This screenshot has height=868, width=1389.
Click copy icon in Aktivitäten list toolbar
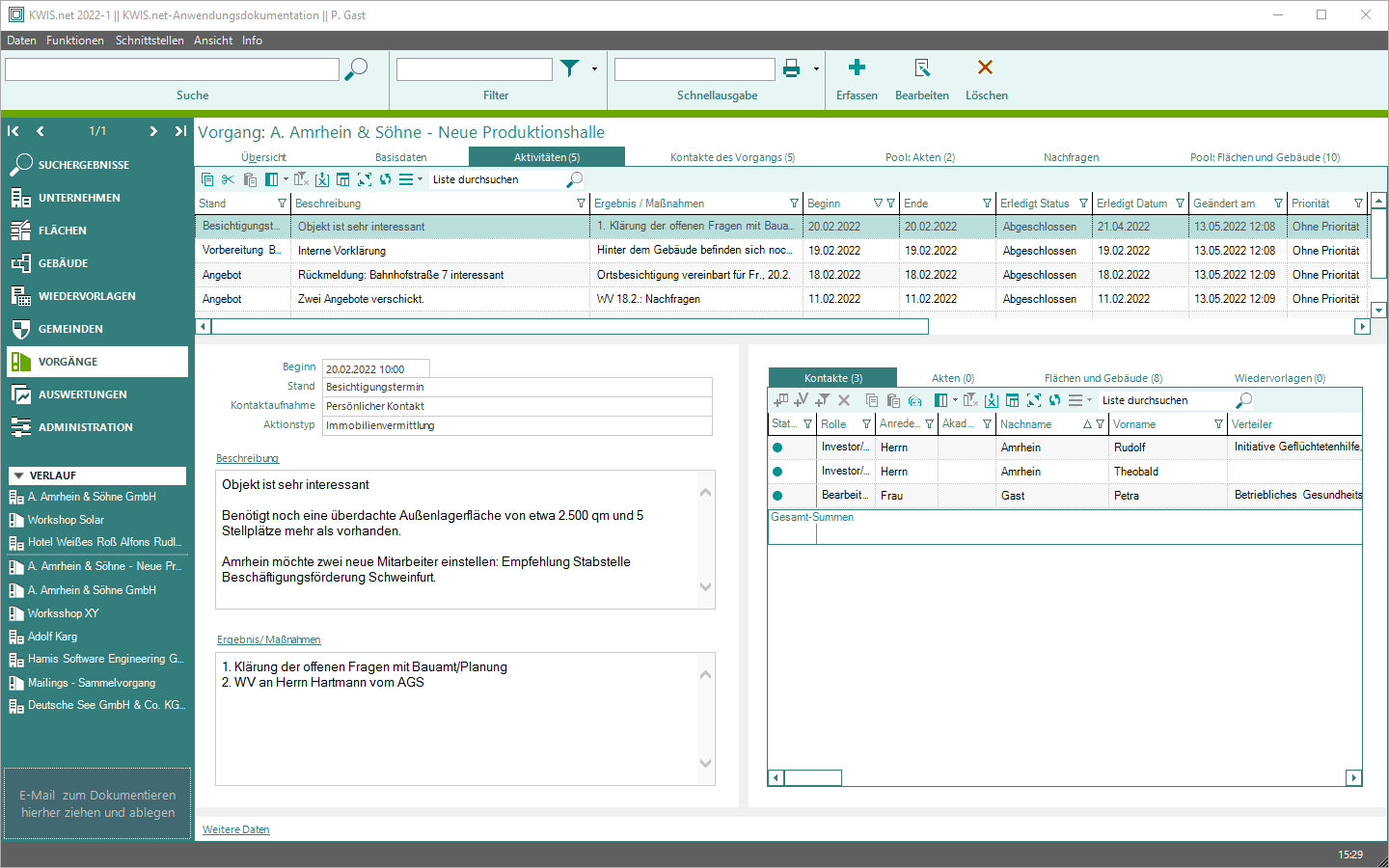pyautogui.click(x=207, y=179)
